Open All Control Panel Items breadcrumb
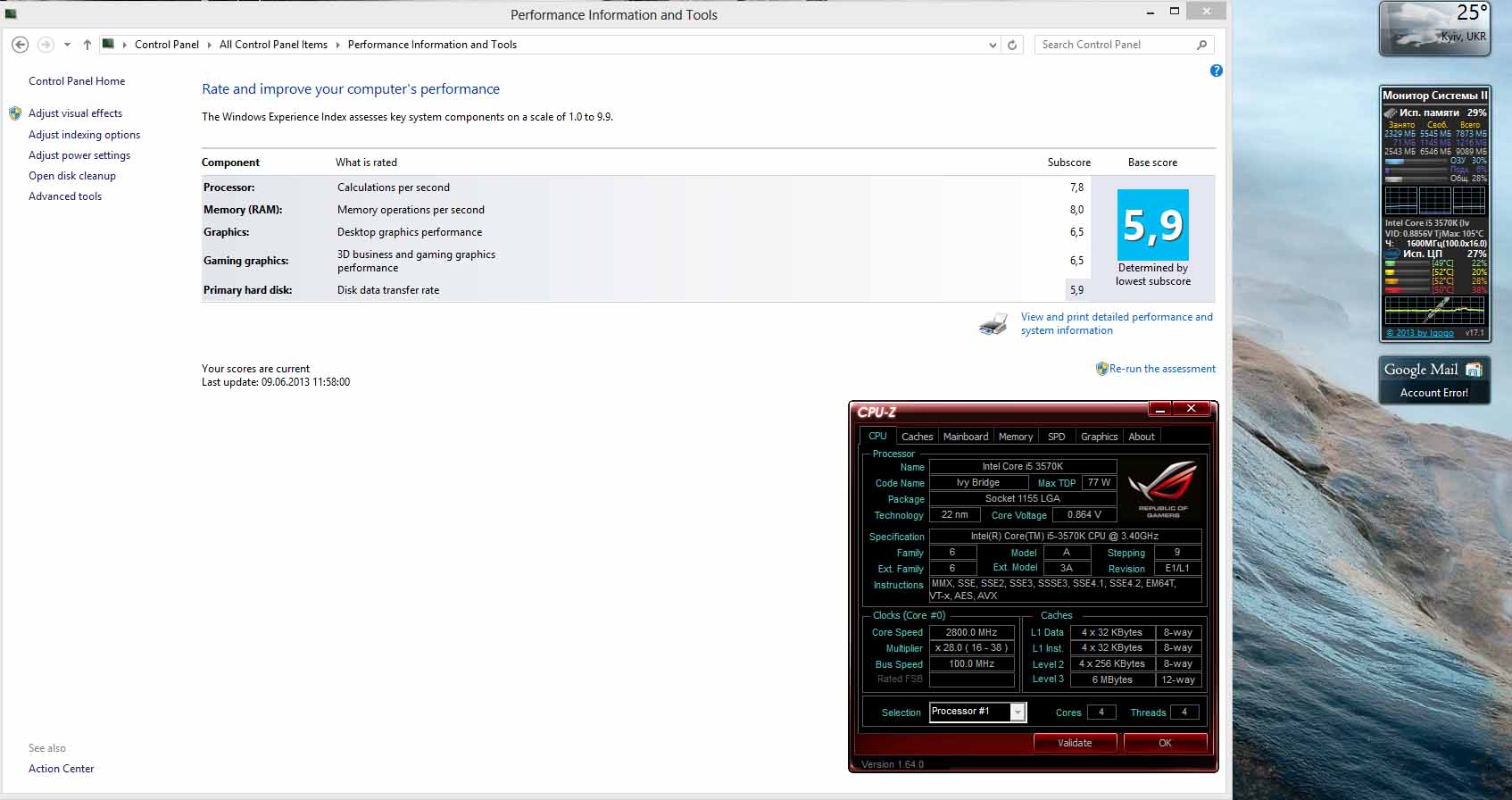The height and width of the screenshot is (800, 1512). click(273, 45)
